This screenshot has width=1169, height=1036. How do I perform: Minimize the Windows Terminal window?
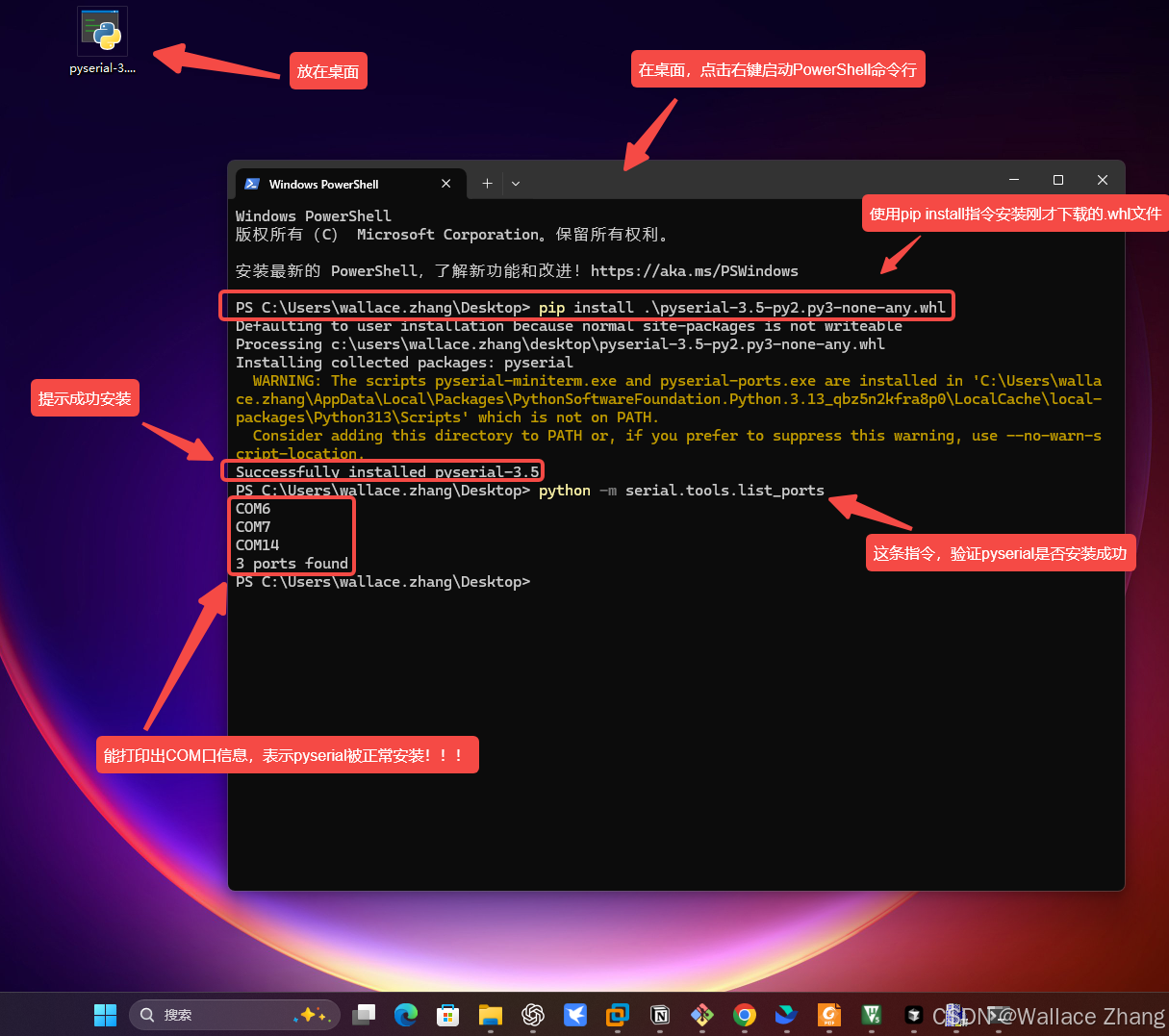[1014, 180]
